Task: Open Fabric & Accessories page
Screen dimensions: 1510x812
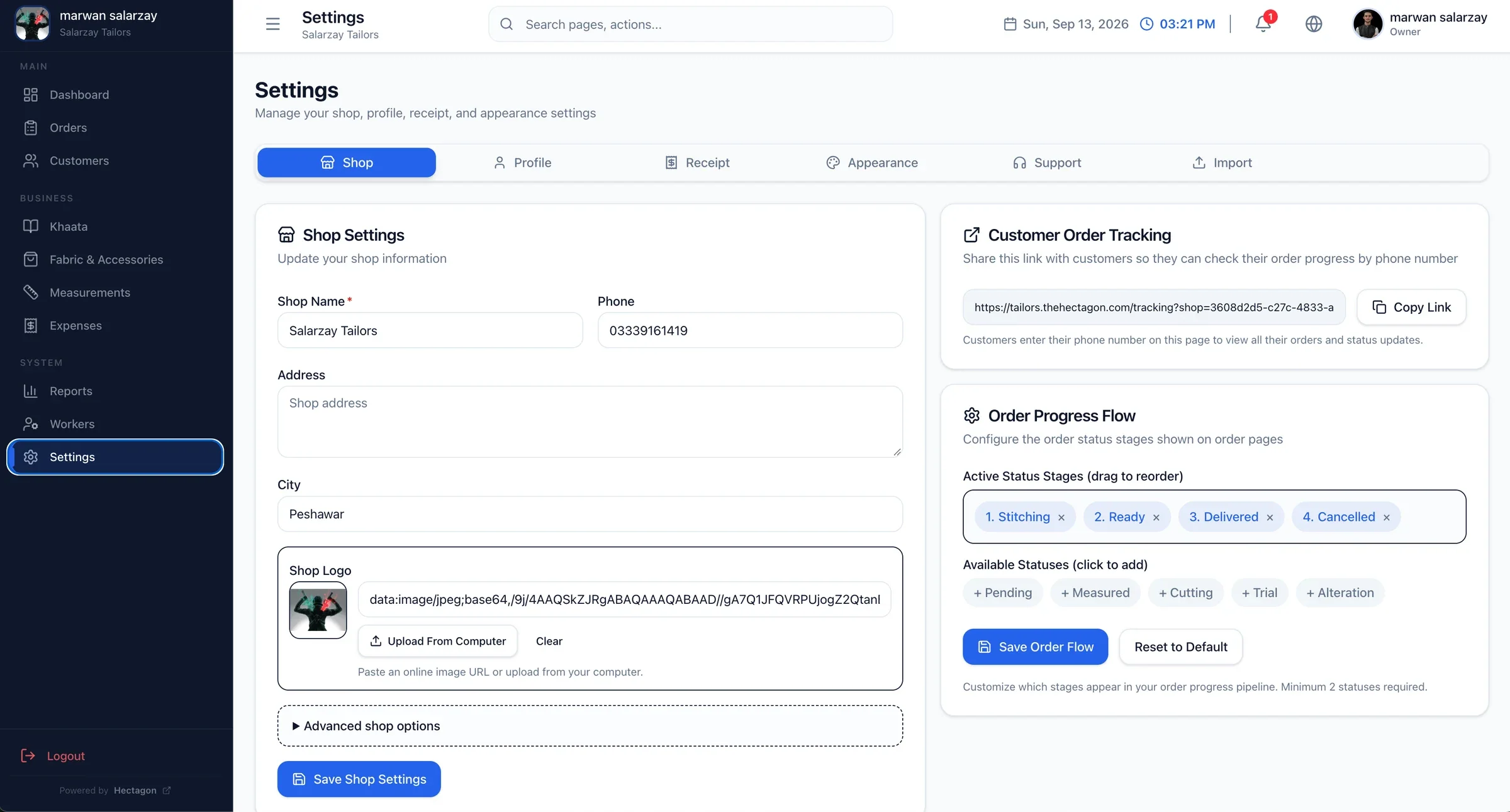Action: 115,260
